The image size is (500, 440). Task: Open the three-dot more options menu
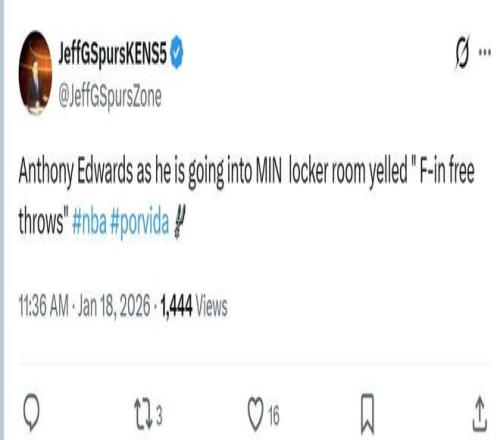[485, 52]
